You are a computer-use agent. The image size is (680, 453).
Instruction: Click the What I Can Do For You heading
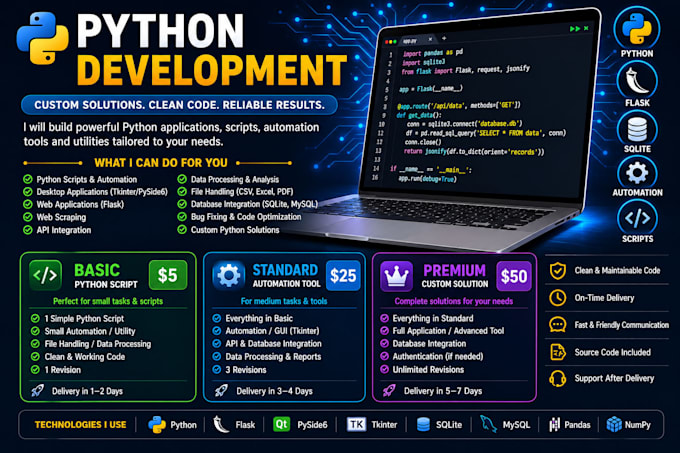click(x=161, y=163)
